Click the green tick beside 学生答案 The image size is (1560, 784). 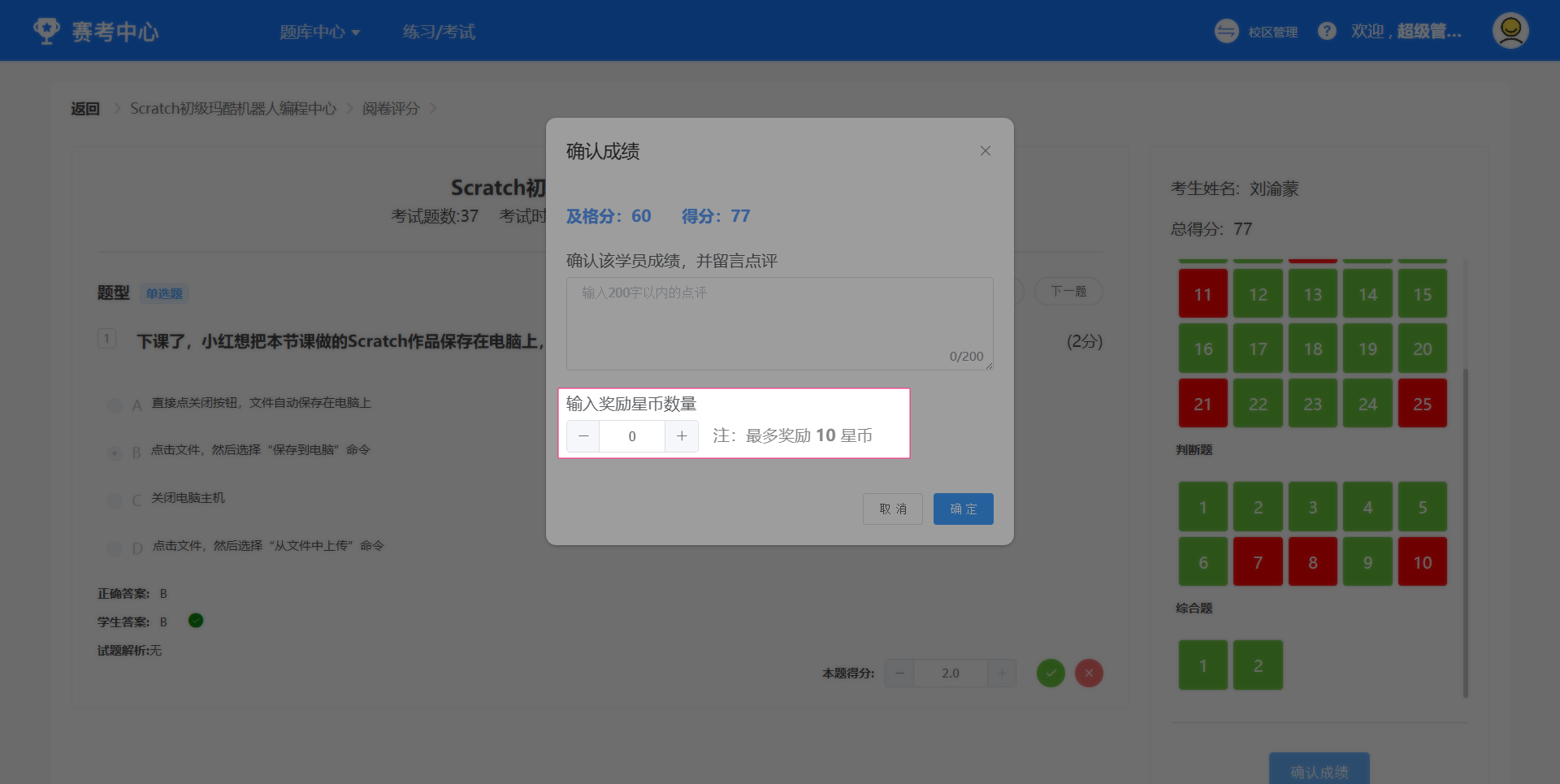pyautogui.click(x=196, y=621)
